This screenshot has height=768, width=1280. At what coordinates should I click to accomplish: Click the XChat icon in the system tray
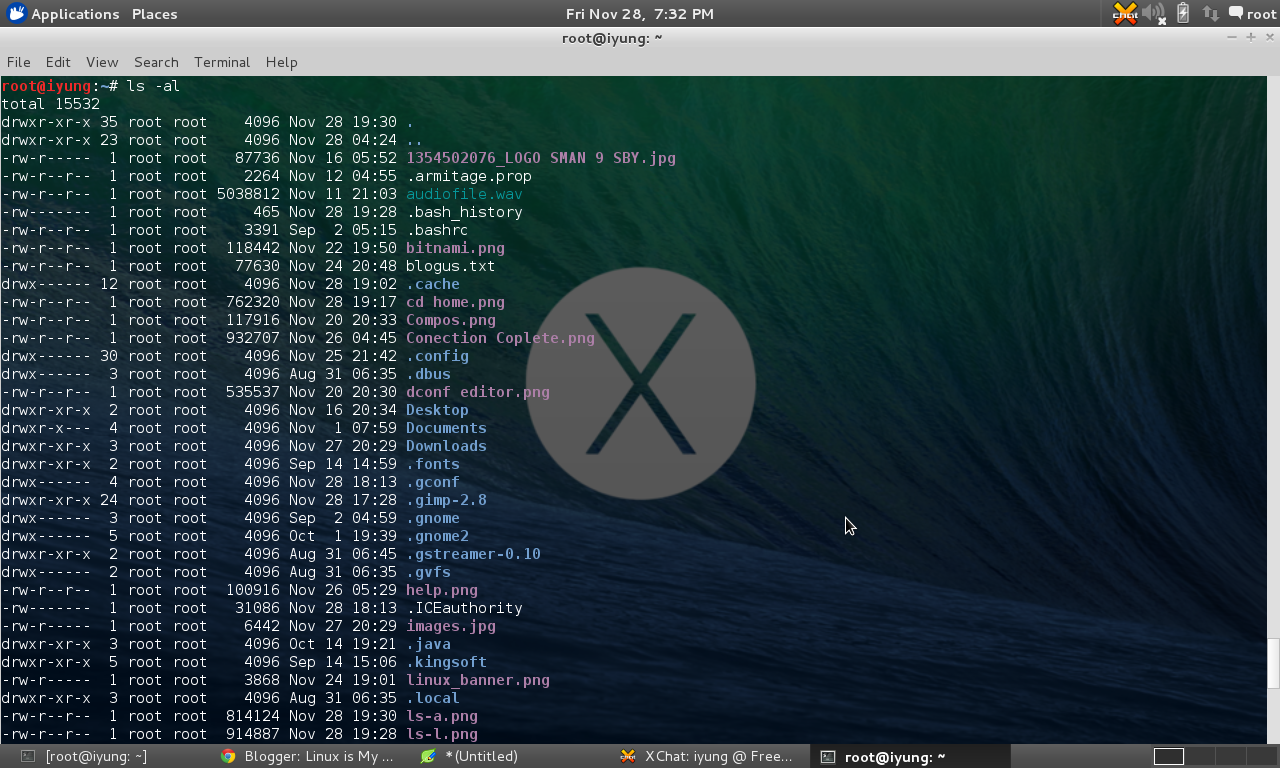[x=1124, y=14]
